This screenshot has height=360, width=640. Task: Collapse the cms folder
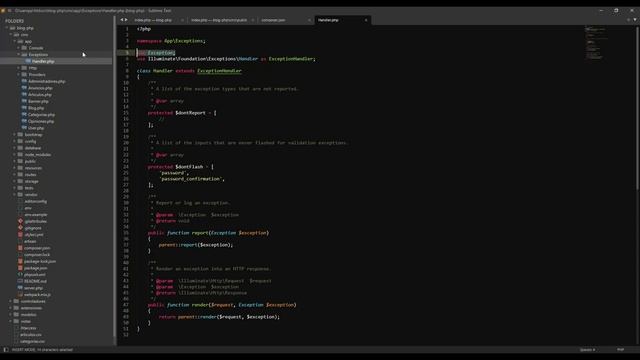coord(11,35)
